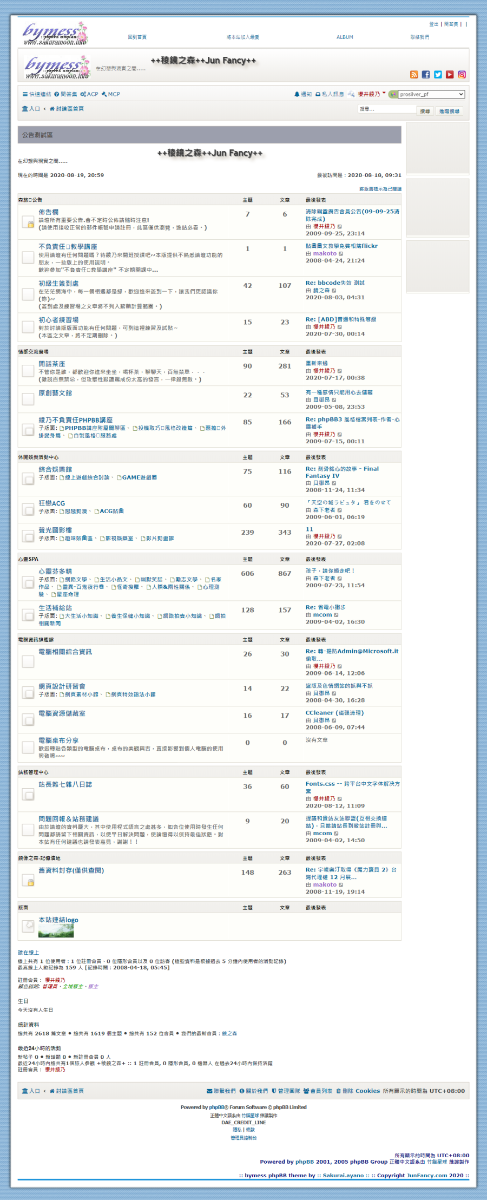This screenshot has width=487, height=1200.
Task: Open the 原創置文館 forum link
Action: tap(53, 394)
